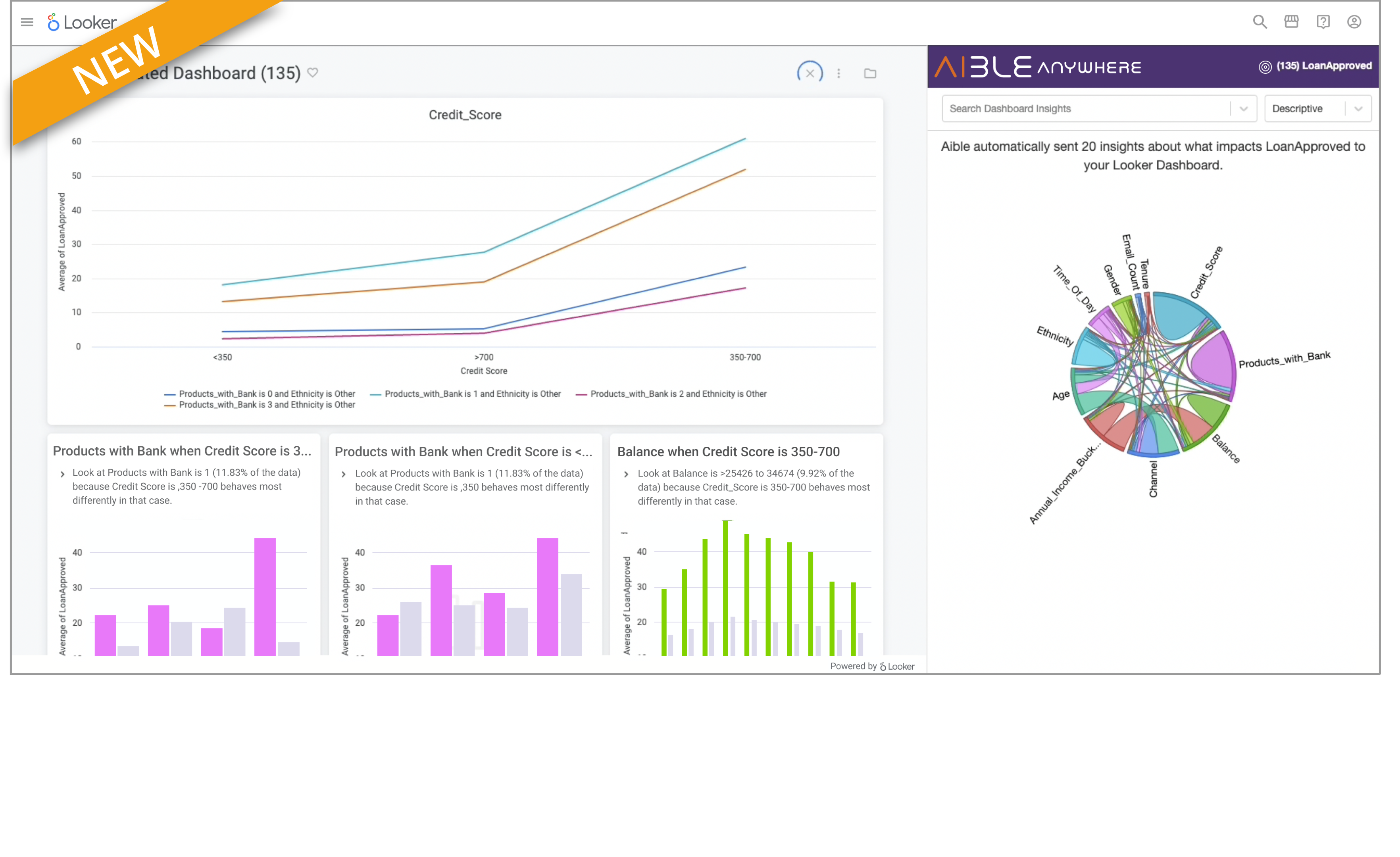
Task: Click the Credit_Score chart title
Action: coord(465,115)
